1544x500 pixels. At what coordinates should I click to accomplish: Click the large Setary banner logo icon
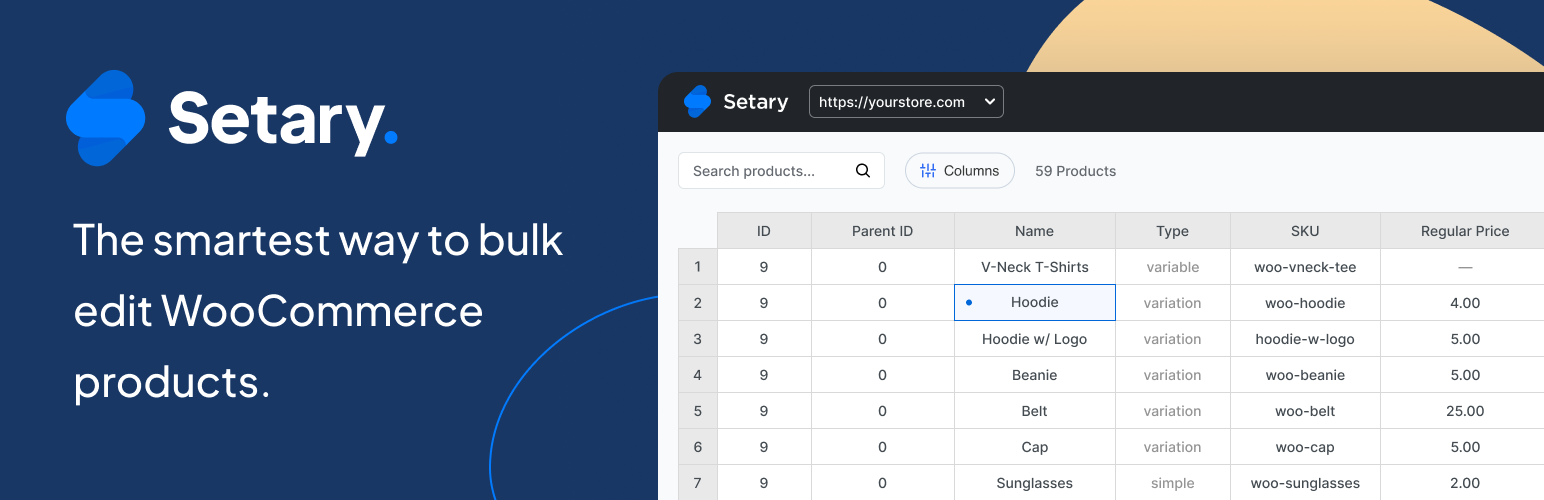point(106,118)
